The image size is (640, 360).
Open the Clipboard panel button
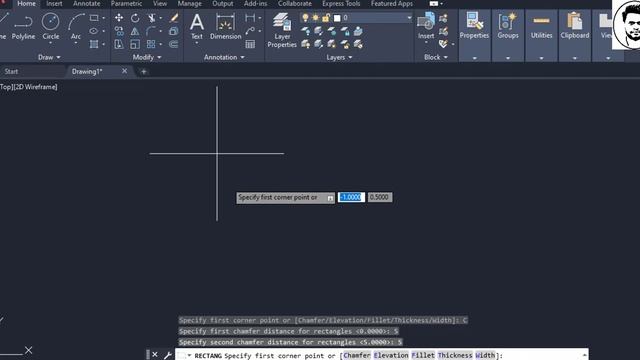pyautogui.click(x=575, y=36)
